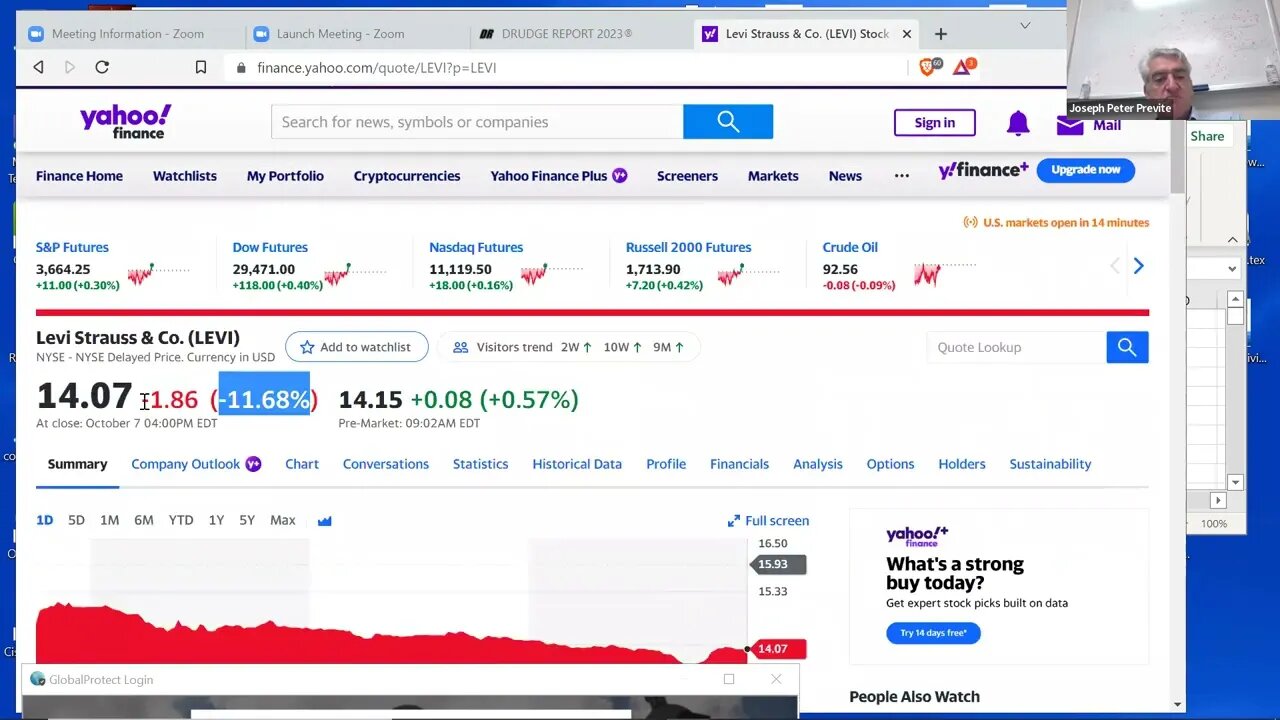Open the Holders tab
Image resolution: width=1280 pixels, height=720 pixels.
point(962,464)
